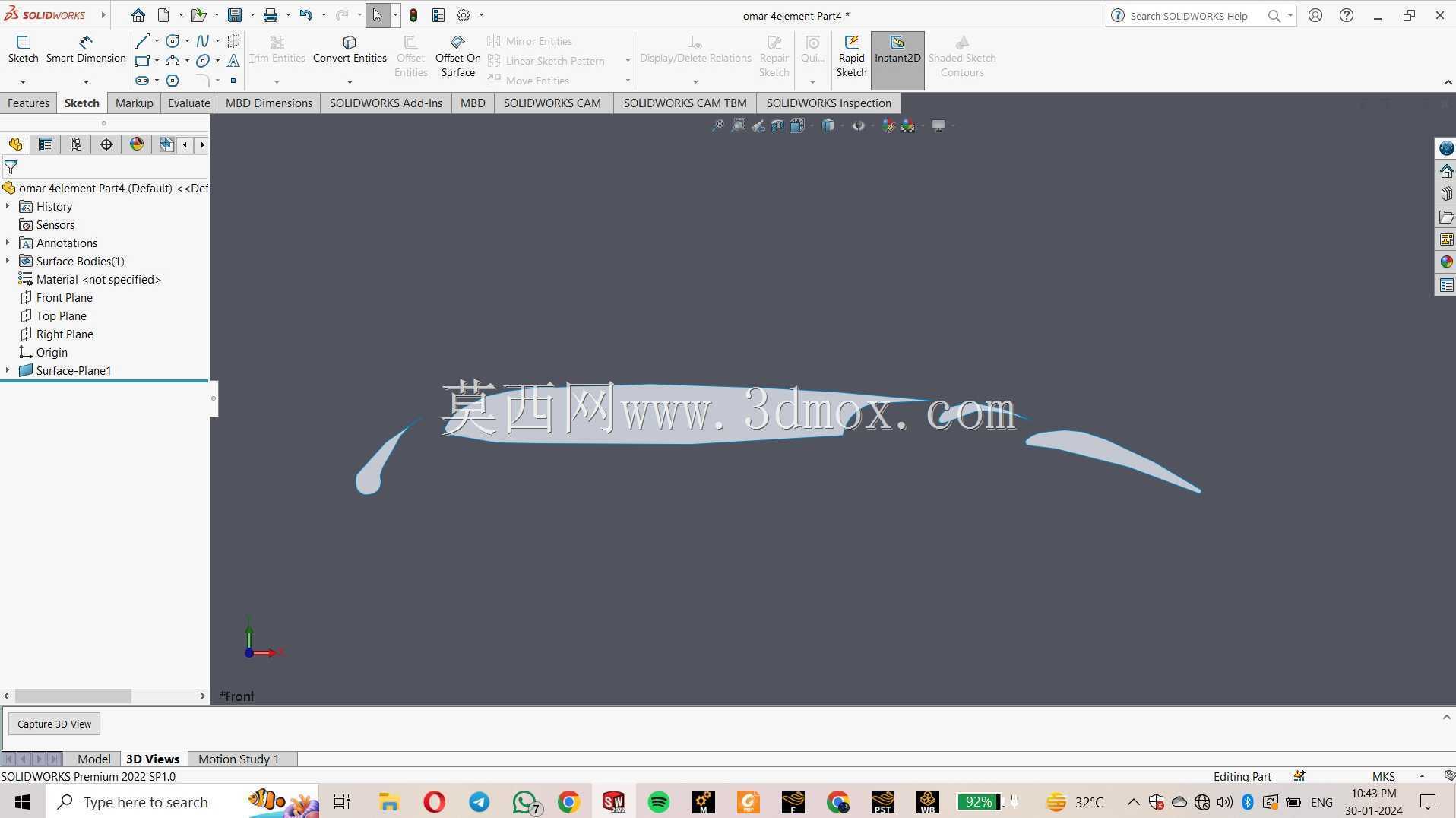Screen dimensions: 1456x818
Task: Open the Rapid Sketch tool
Action: pyautogui.click(x=851, y=56)
